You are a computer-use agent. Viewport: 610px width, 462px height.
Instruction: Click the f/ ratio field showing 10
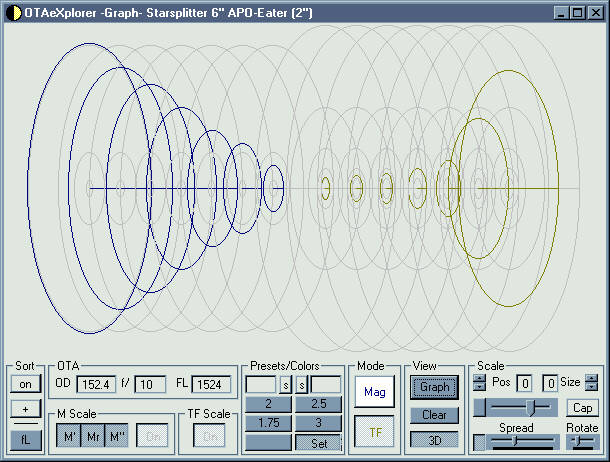click(x=150, y=385)
